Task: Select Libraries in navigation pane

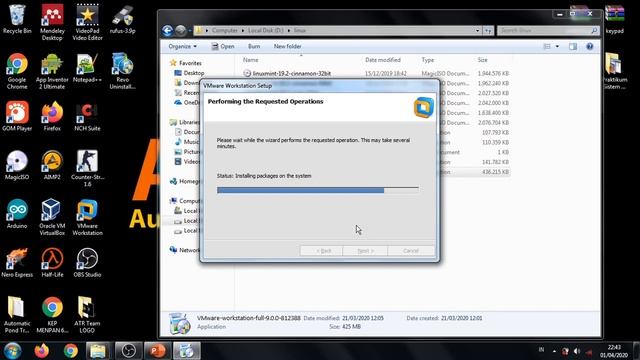Action: (185, 122)
